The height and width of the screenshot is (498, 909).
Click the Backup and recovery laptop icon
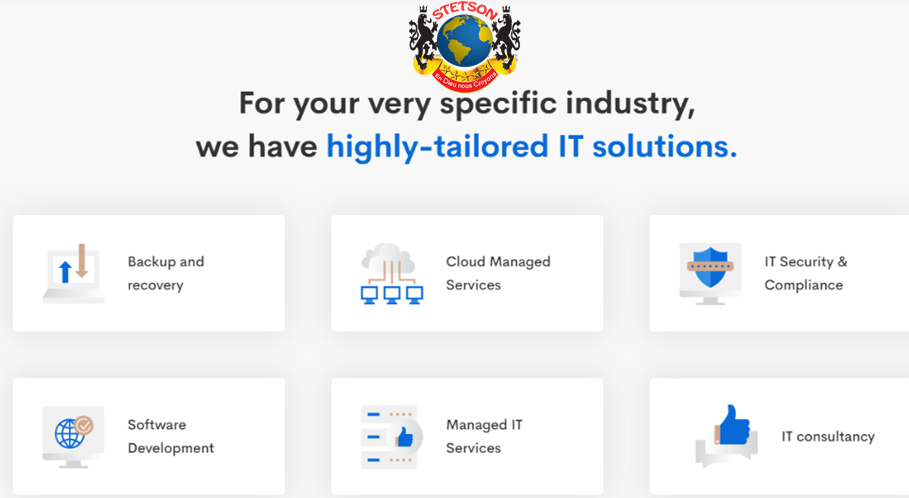[73, 273]
